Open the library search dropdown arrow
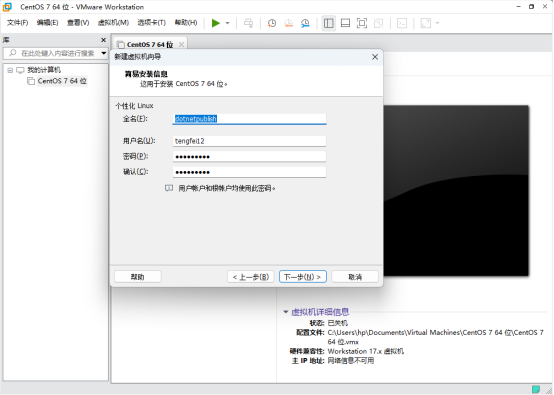 click(104, 53)
